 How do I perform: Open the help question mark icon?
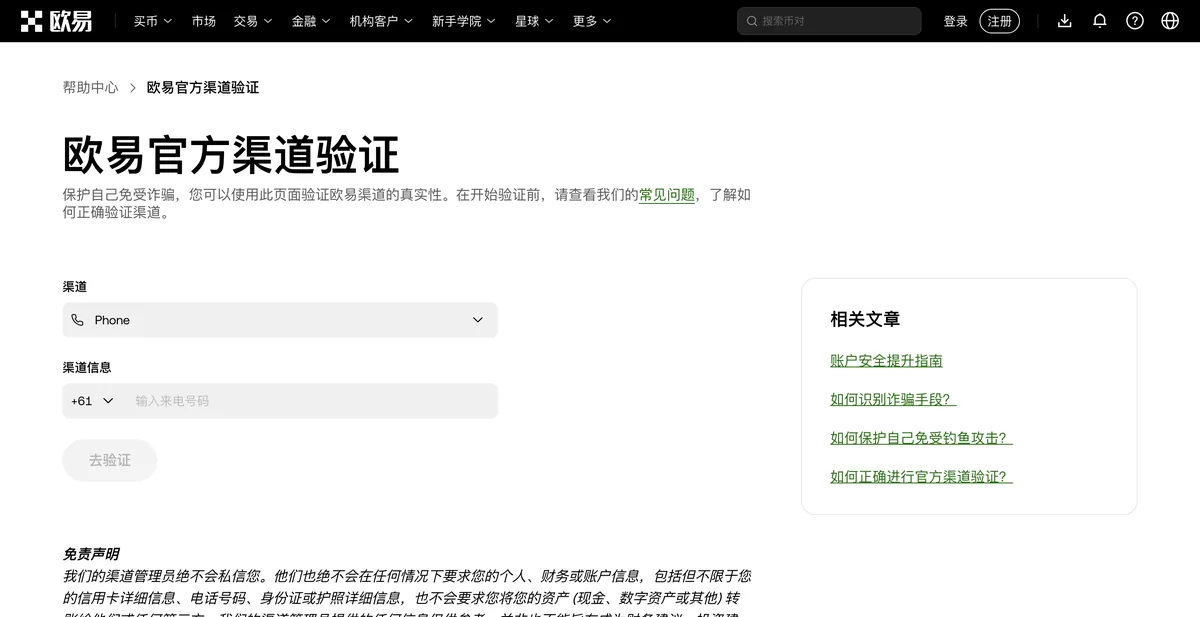coord(1135,21)
